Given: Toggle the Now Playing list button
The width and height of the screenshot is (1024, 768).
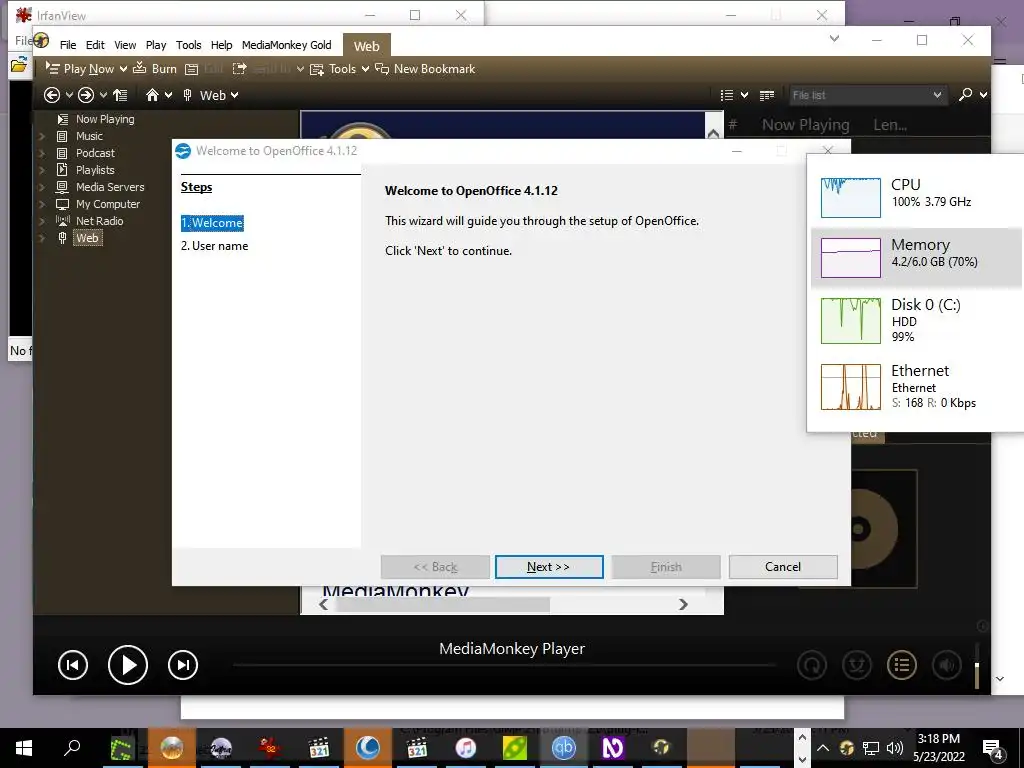Looking at the screenshot, I should click(902, 665).
